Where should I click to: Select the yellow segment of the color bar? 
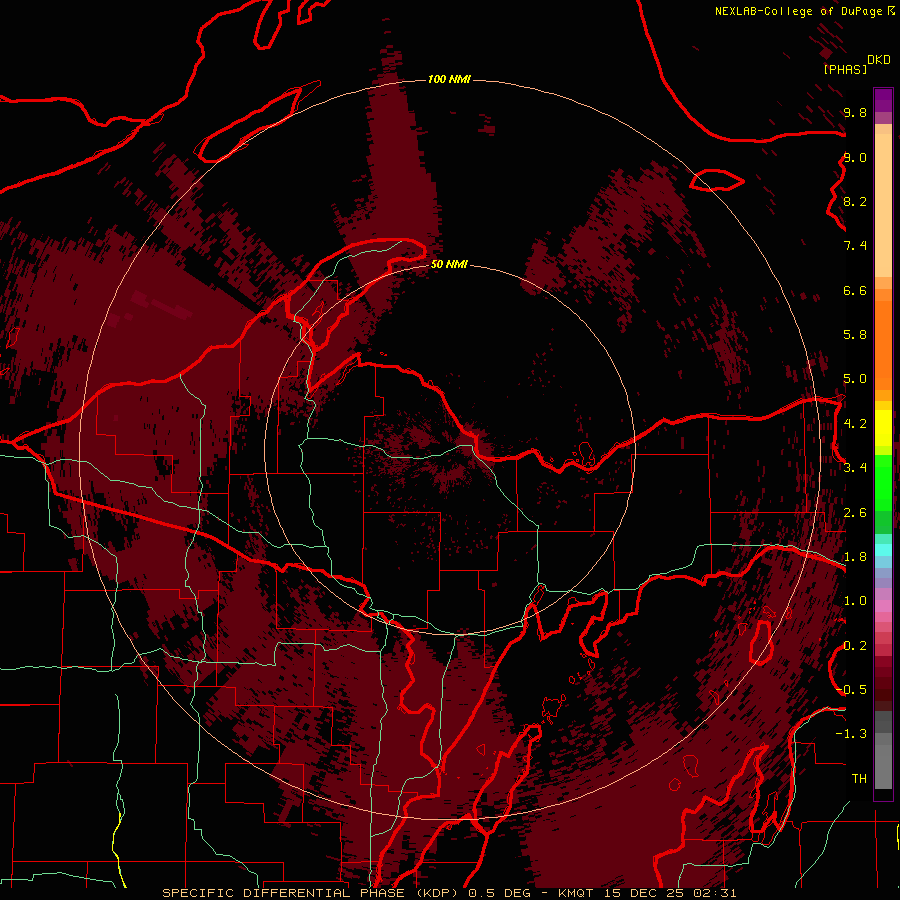pyautogui.click(x=883, y=428)
